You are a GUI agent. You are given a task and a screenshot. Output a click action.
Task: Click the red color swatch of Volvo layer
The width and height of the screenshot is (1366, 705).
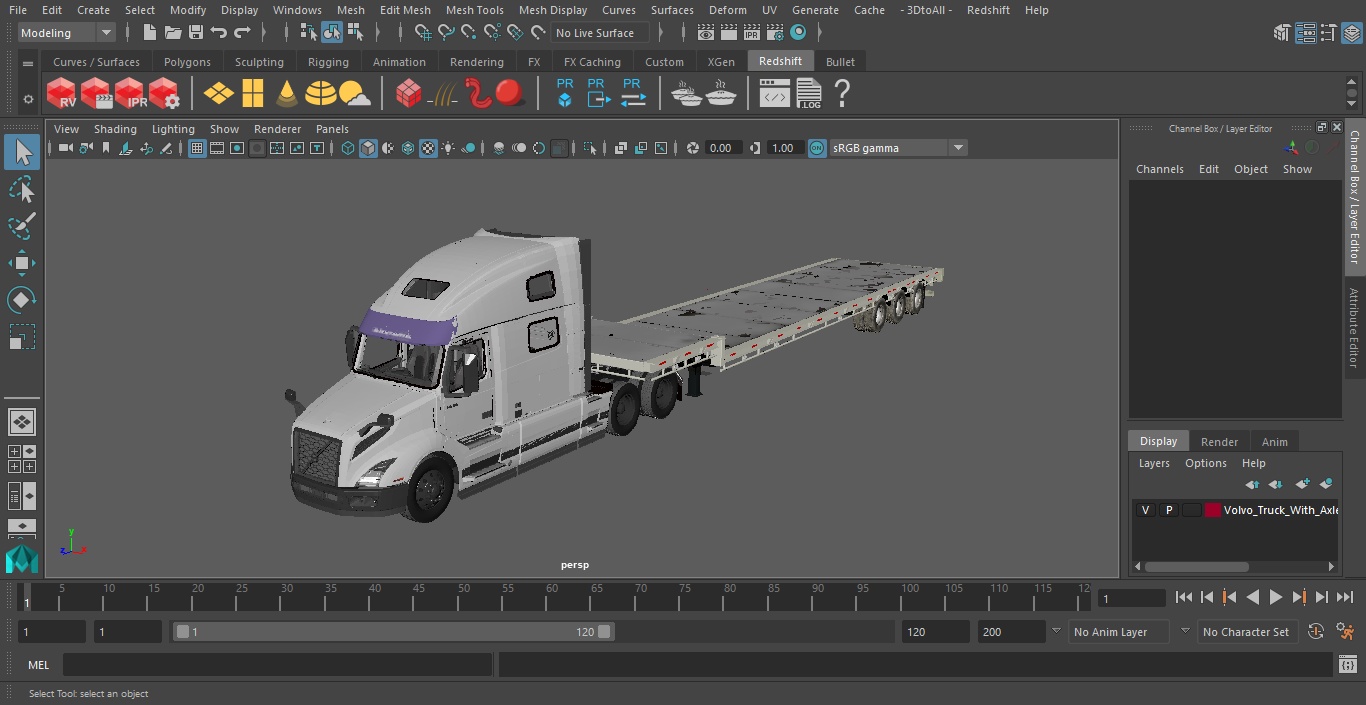[x=1213, y=510]
